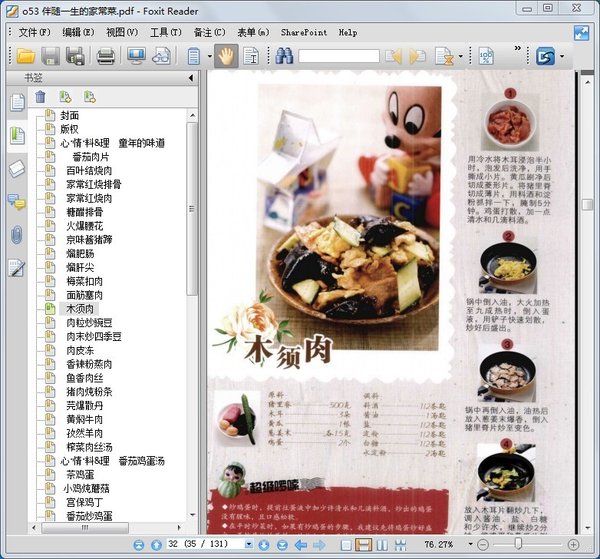Print the document via printer icon

(x=106, y=56)
